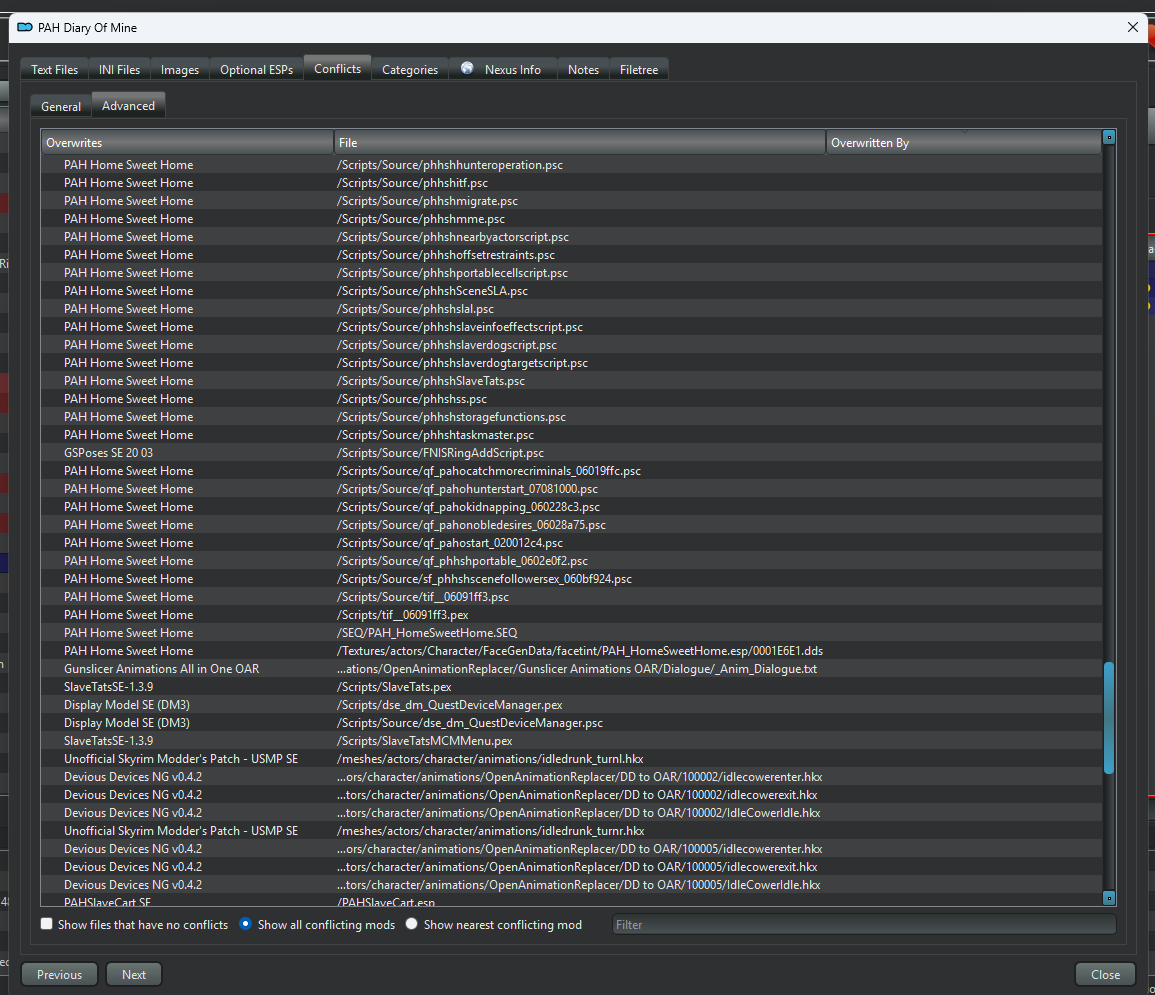Select the 100005/idlecowerenter.hkx row
1155x995 pixels.
pos(572,848)
